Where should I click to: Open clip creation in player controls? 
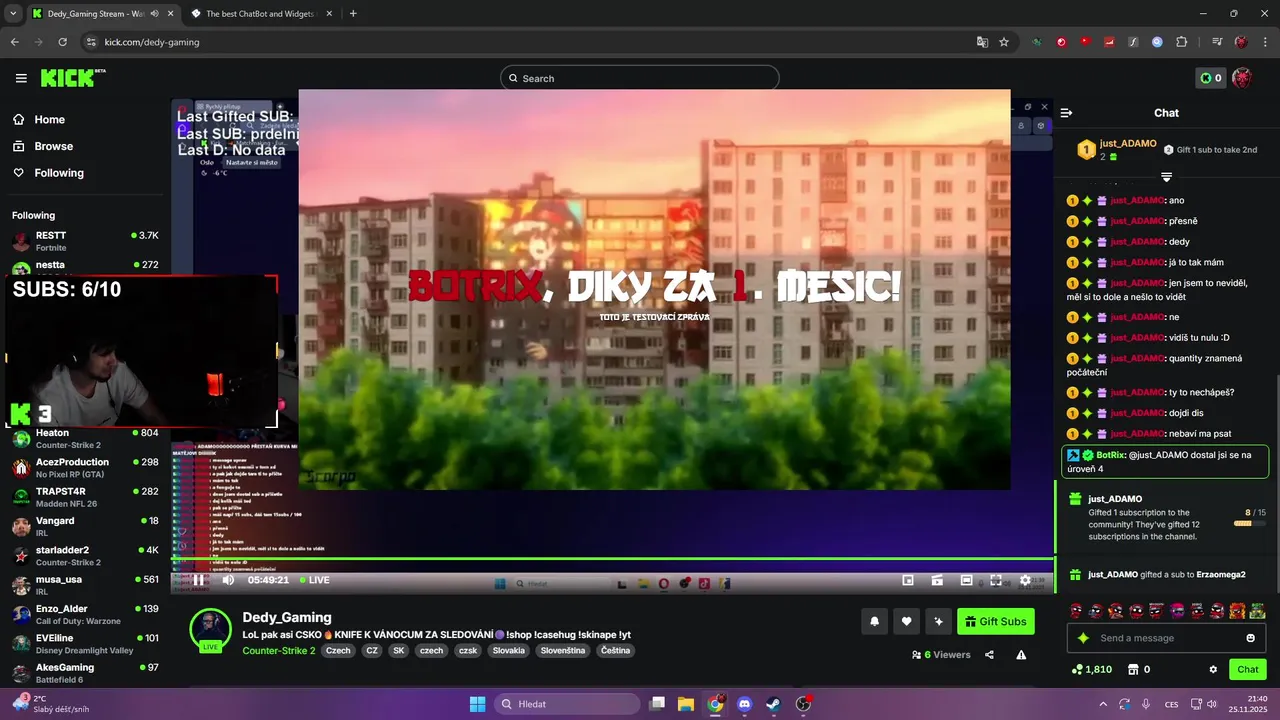point(937,580)
